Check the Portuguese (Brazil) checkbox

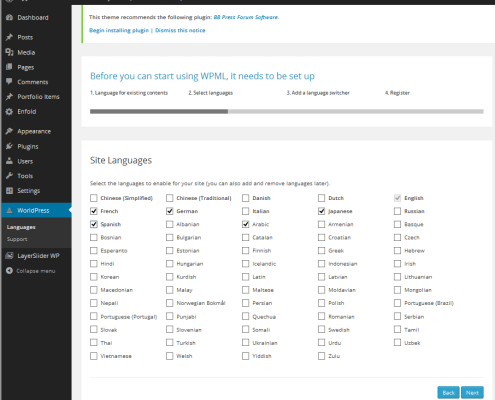[x=397, y=303]
